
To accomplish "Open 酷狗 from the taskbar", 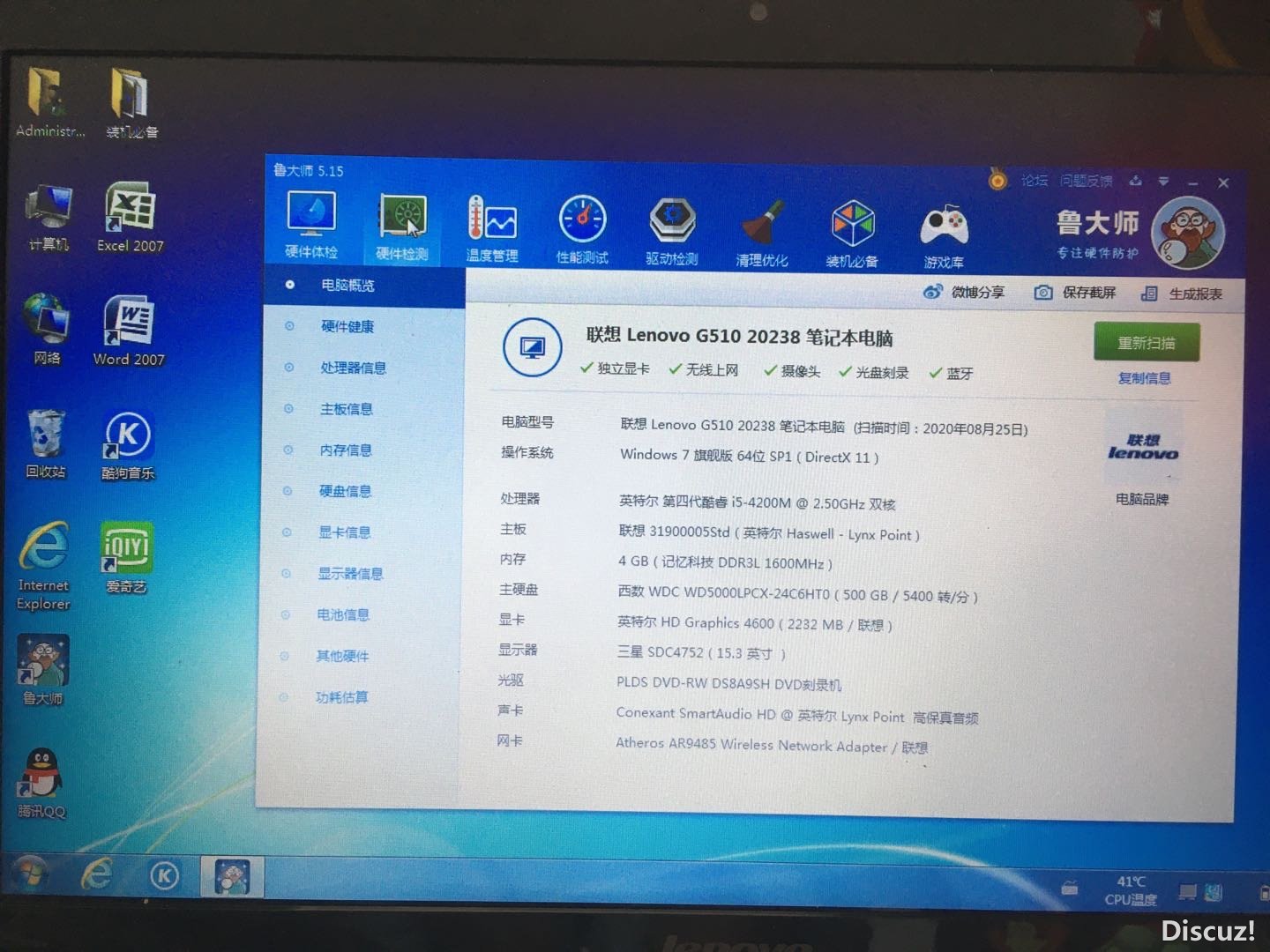I will [x=164, y=875].
